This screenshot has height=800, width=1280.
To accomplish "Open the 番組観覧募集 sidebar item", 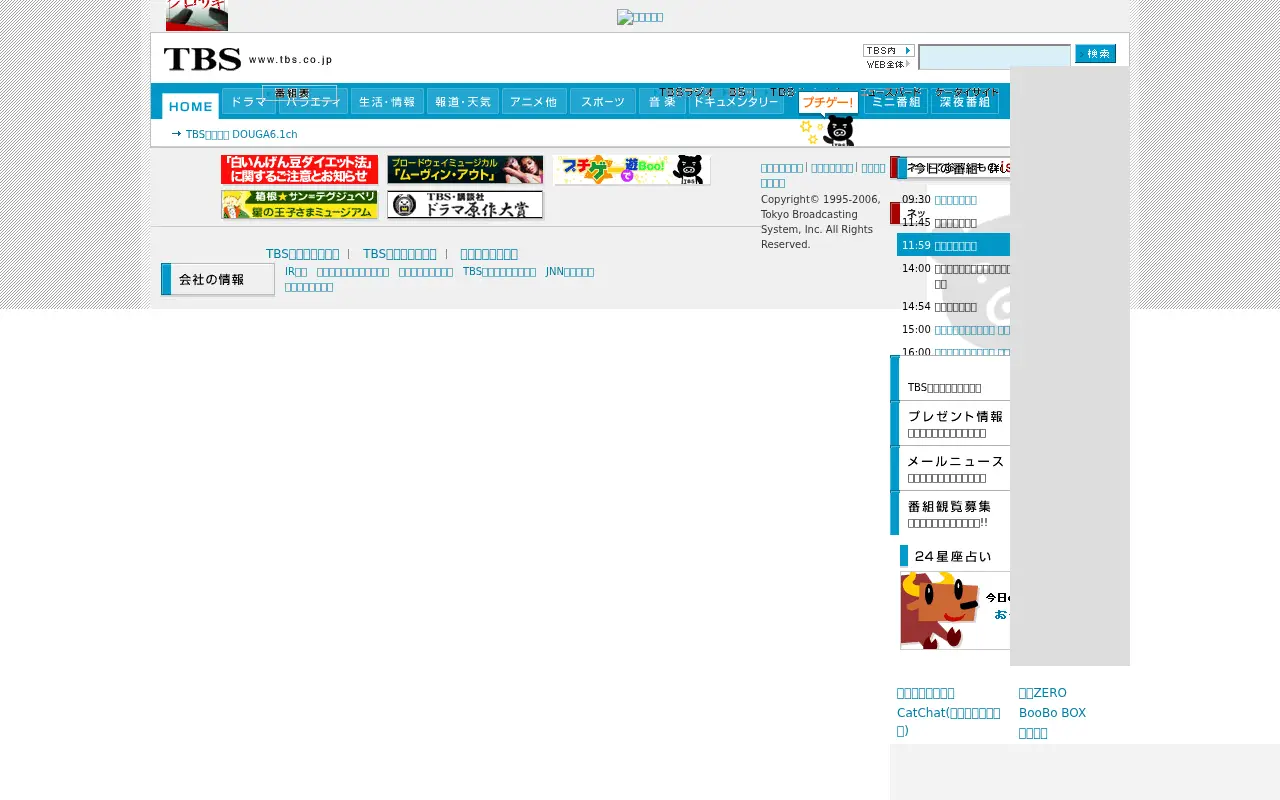I will point(950,513).
